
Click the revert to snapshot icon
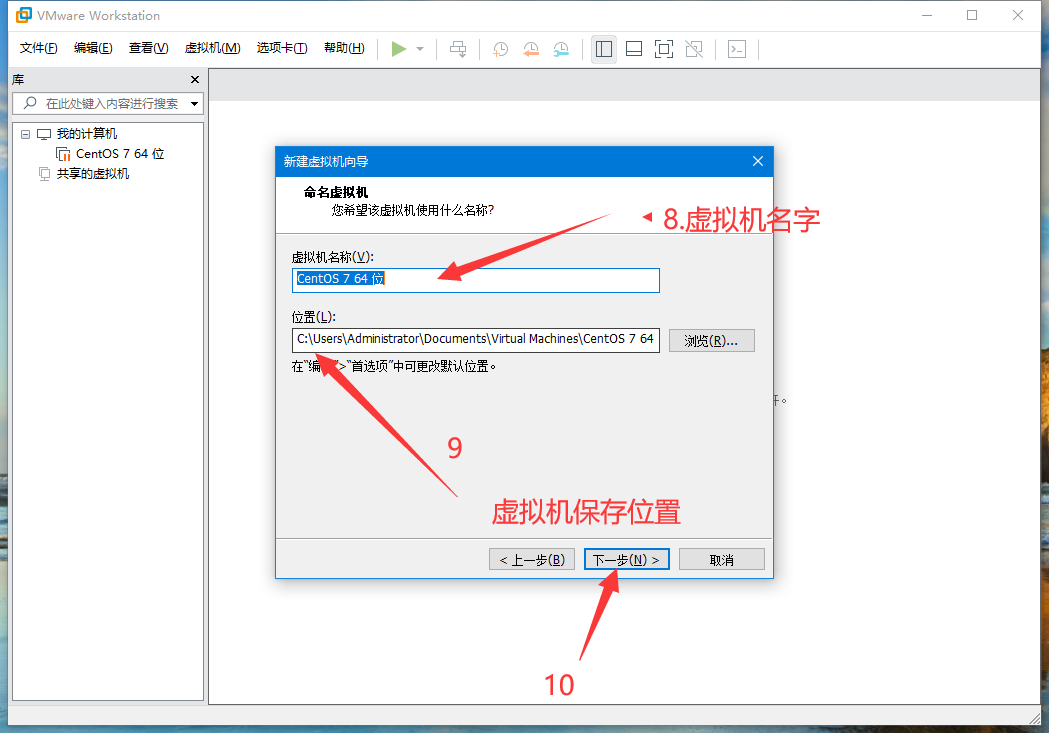pos(531,49)
